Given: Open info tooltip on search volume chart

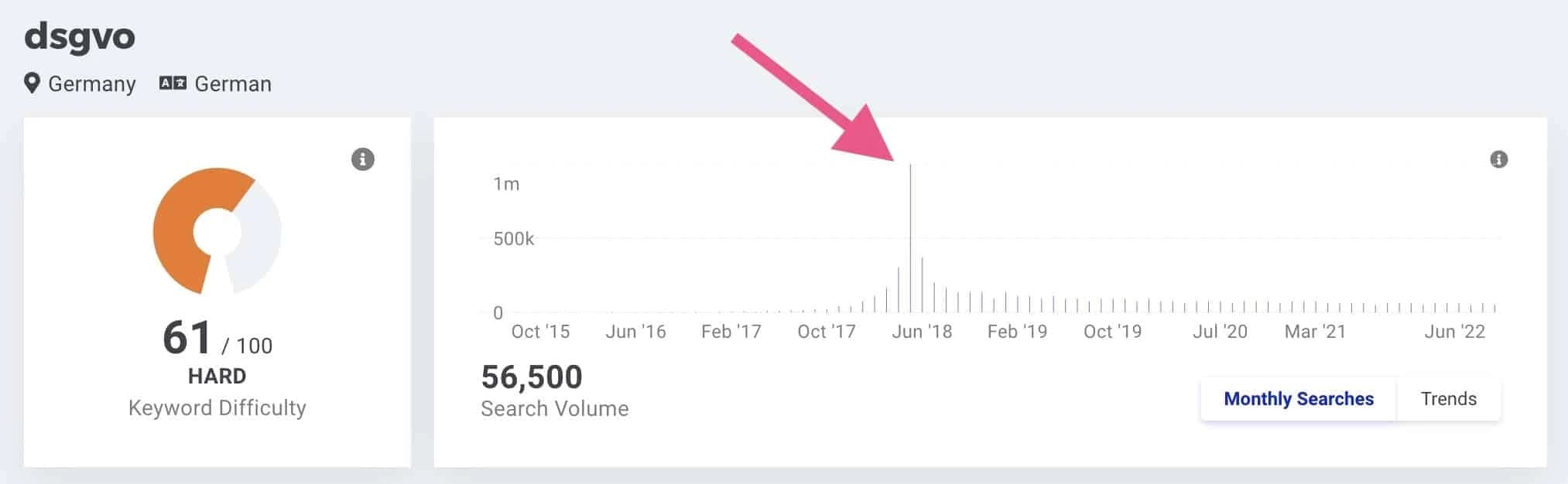Looking at the screenshot, I should 1500,159.
